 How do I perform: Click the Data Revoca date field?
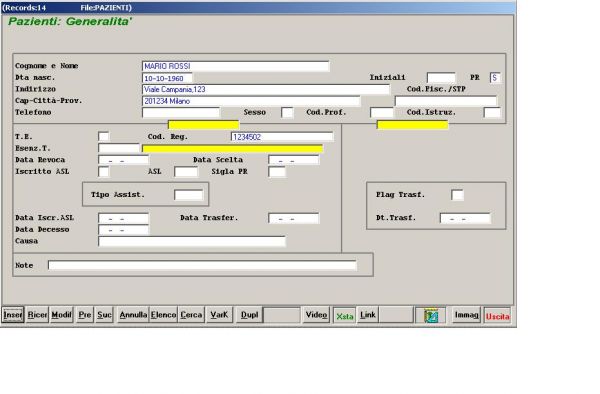(x=123, y=160)
